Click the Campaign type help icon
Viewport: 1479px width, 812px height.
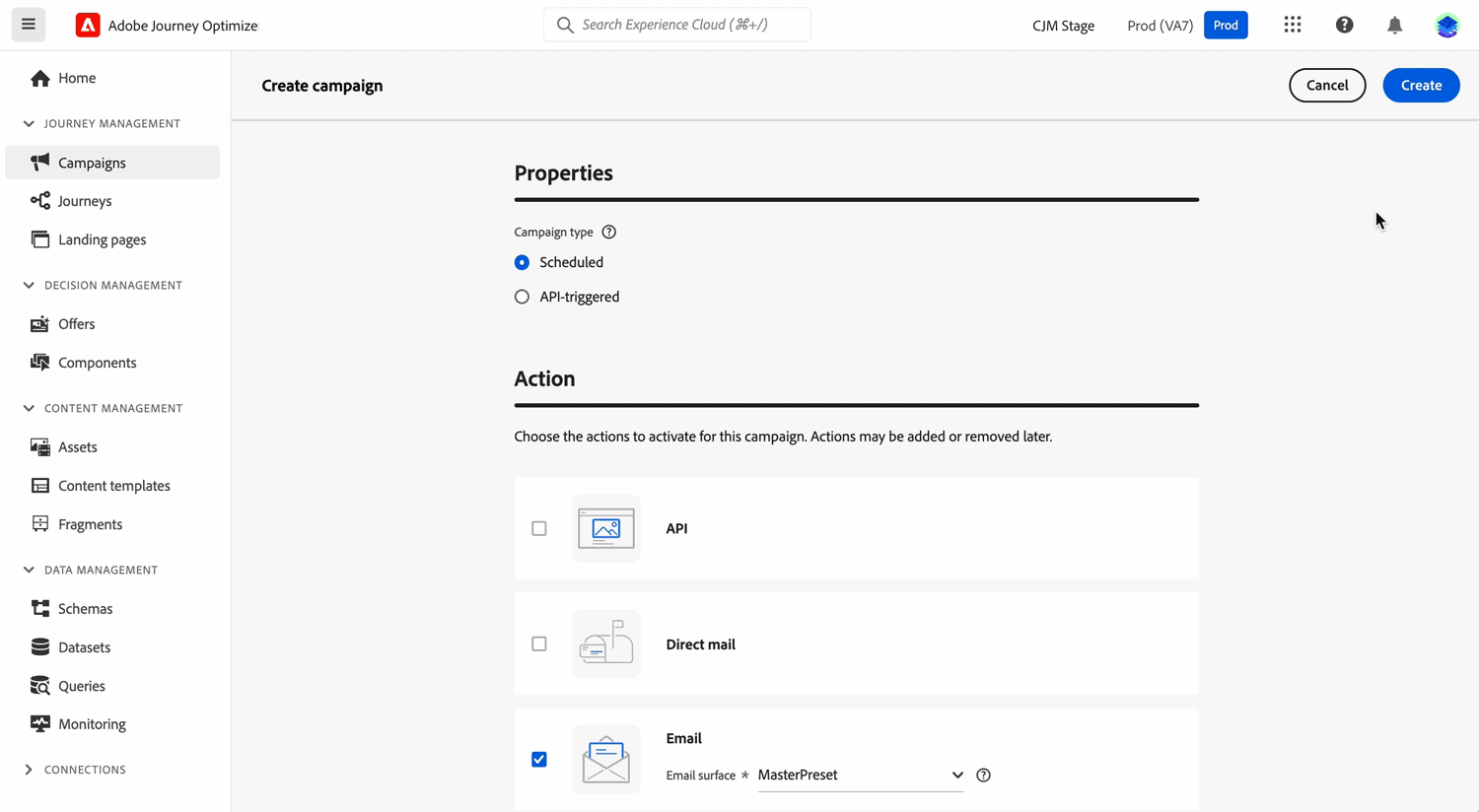609,233
